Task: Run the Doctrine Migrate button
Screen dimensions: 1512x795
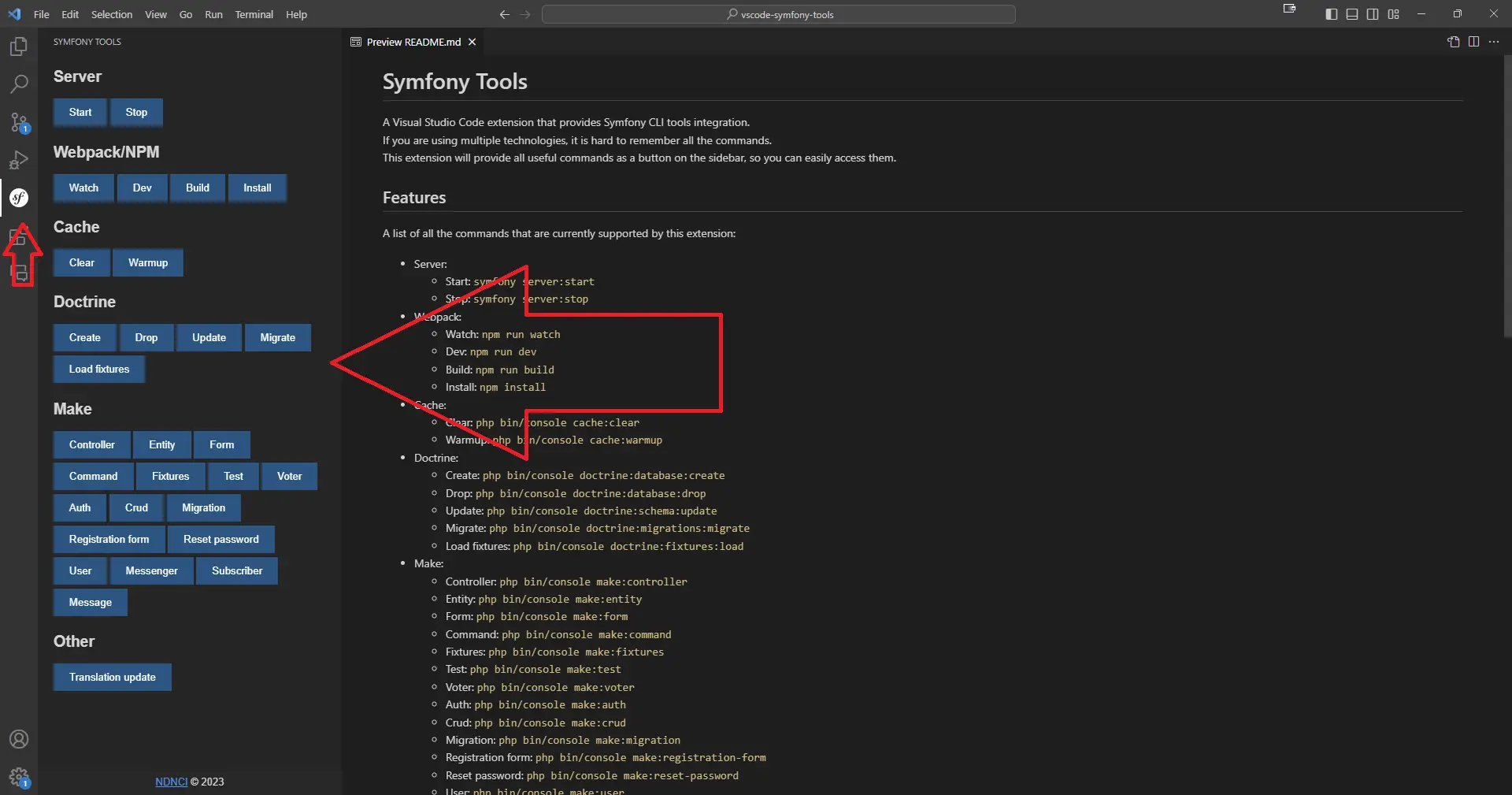Action: click(278, 338)
